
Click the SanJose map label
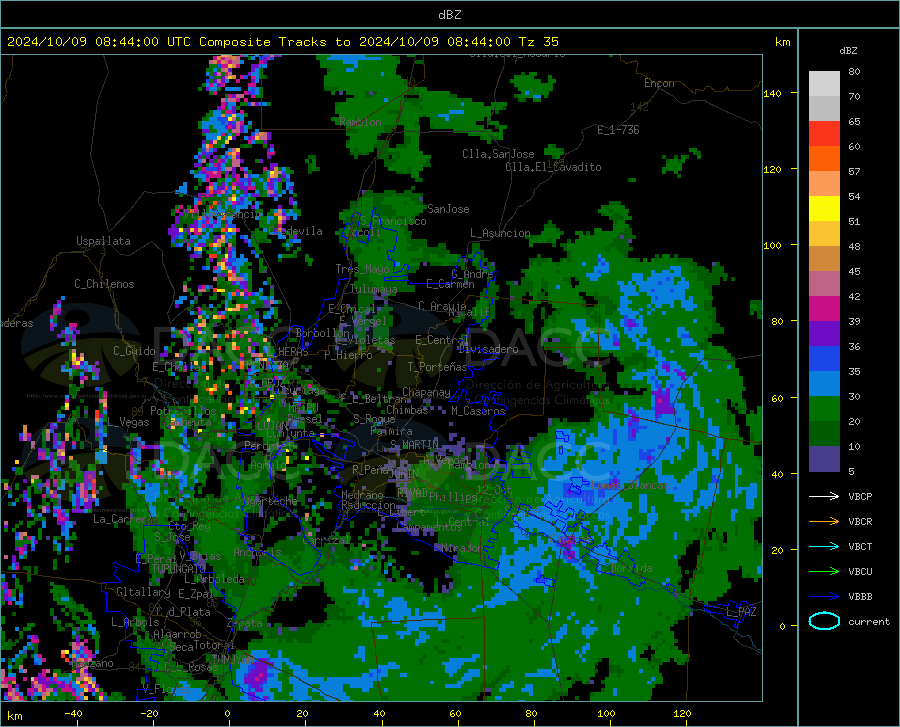tap(448, 209)
